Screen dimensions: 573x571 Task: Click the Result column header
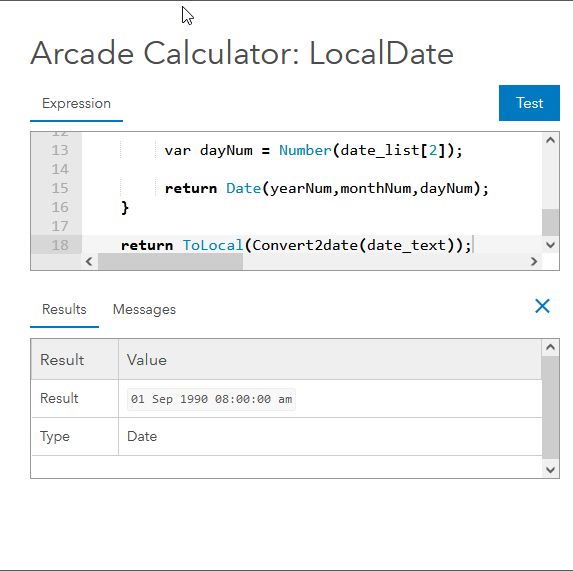(x=75, y=360)
